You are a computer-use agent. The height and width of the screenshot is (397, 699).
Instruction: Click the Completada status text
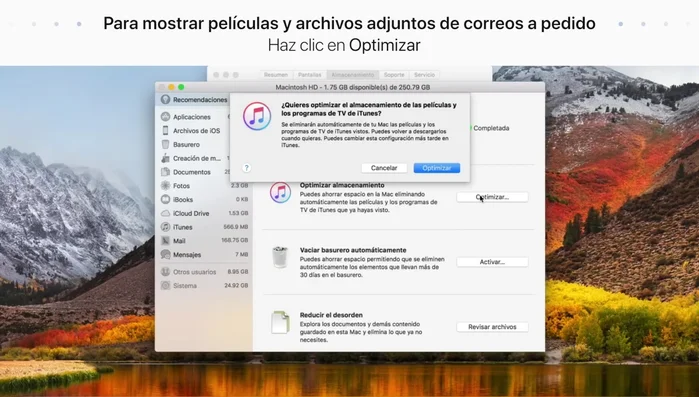(x=491, y=128)
